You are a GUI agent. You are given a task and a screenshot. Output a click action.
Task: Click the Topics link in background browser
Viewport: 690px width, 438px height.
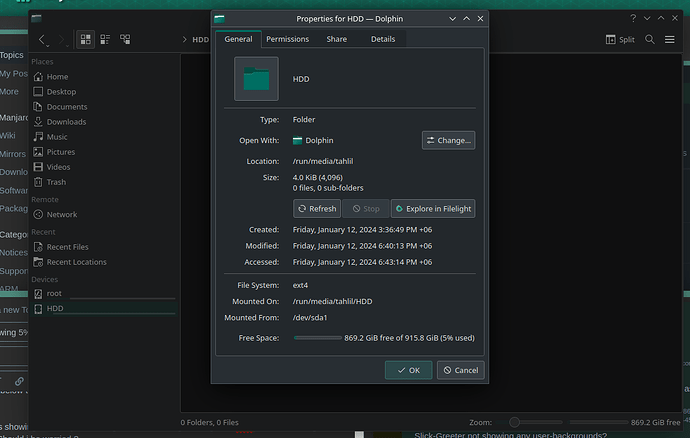pyautogui.click(x=11, y=55)
